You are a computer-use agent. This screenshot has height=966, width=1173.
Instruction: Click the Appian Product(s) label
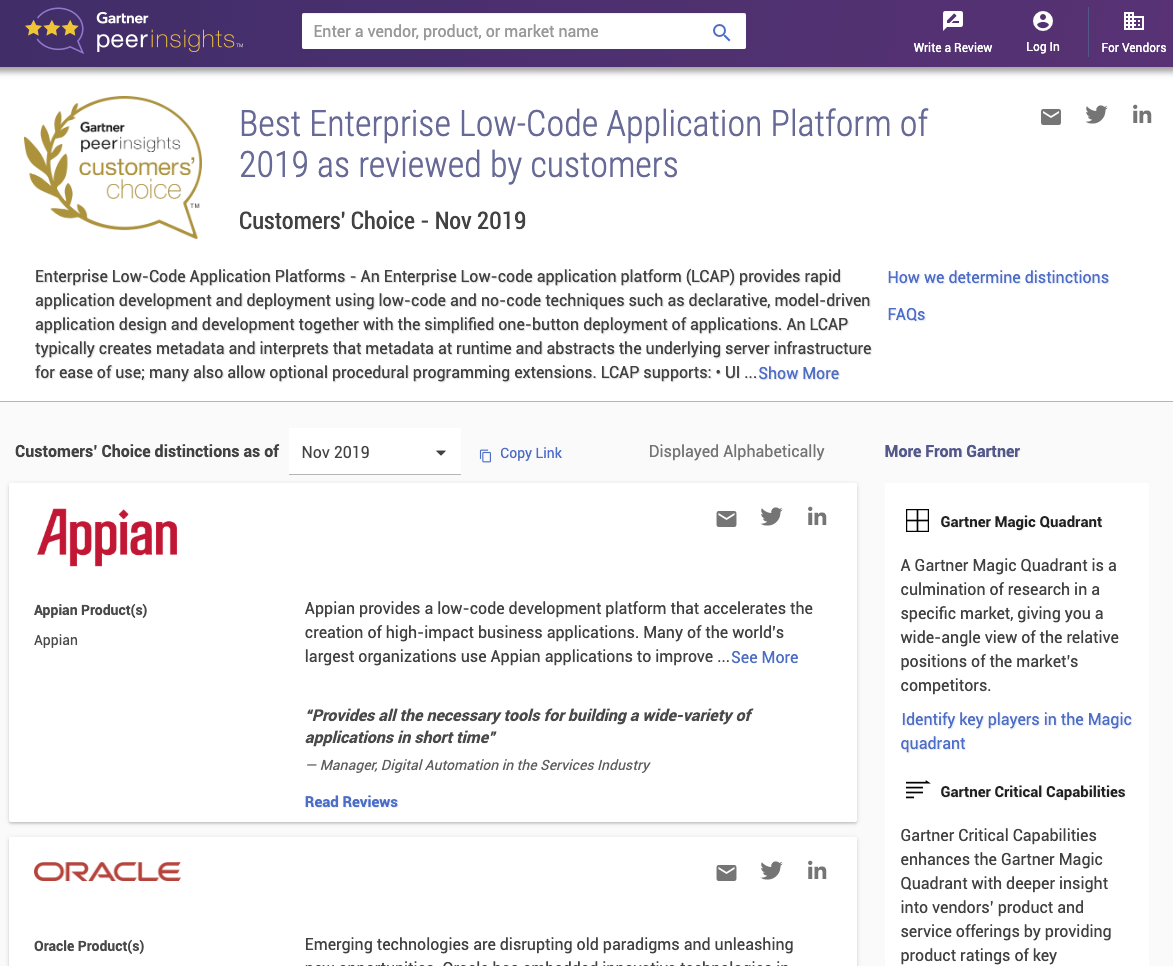[91, 610]
